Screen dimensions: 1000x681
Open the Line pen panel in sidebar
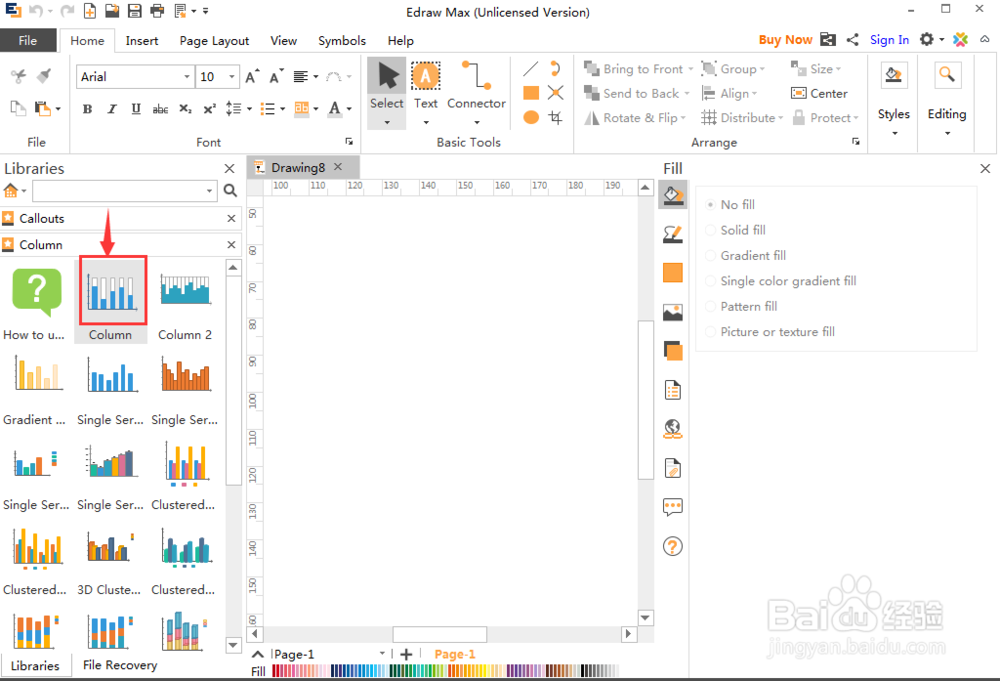tap(672, 235)
